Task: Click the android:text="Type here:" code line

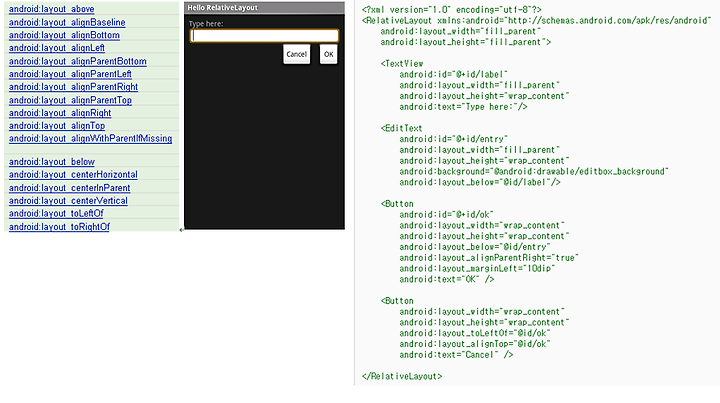Action: pos(463,107)
